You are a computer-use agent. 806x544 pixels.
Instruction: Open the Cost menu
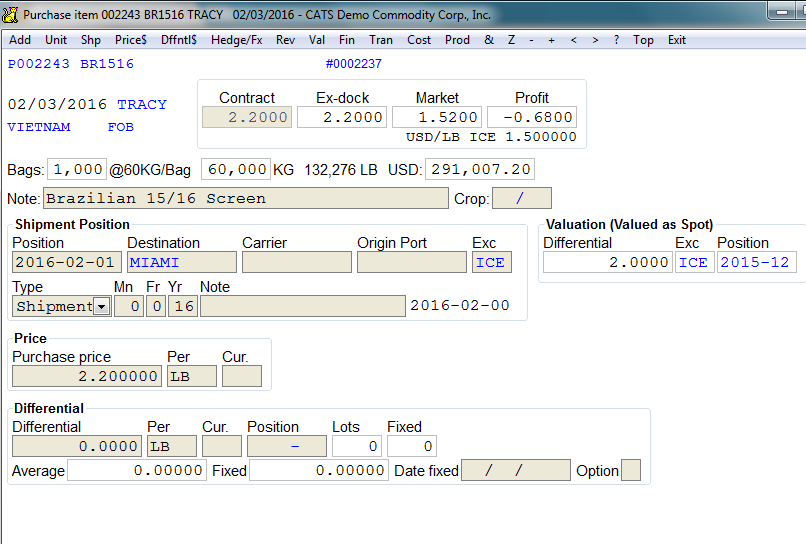(x=419, y=40)
